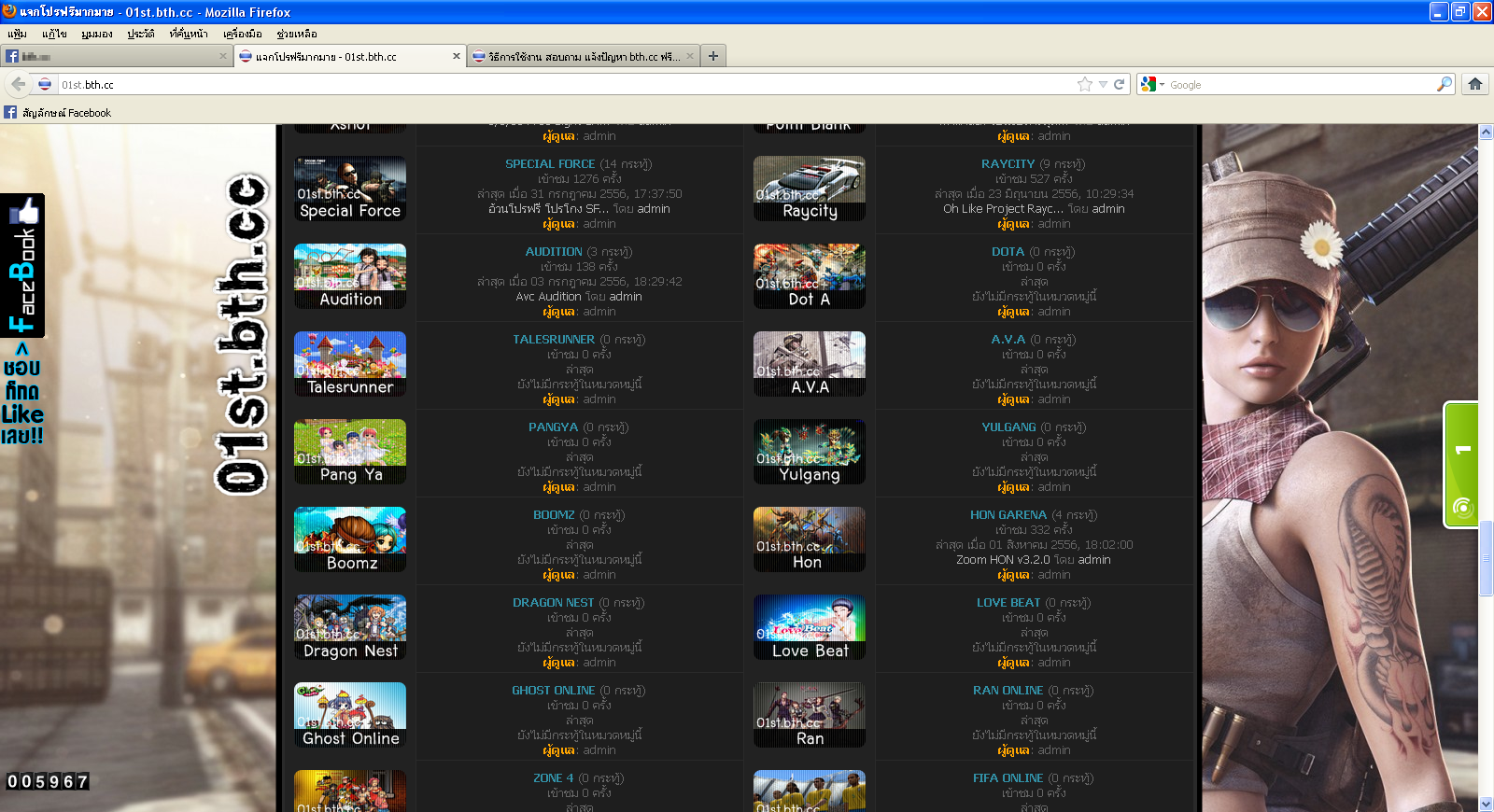Open the Audition forum thumbnail
This screenshot has height=812, width=1494.
(x=350, y=276)
